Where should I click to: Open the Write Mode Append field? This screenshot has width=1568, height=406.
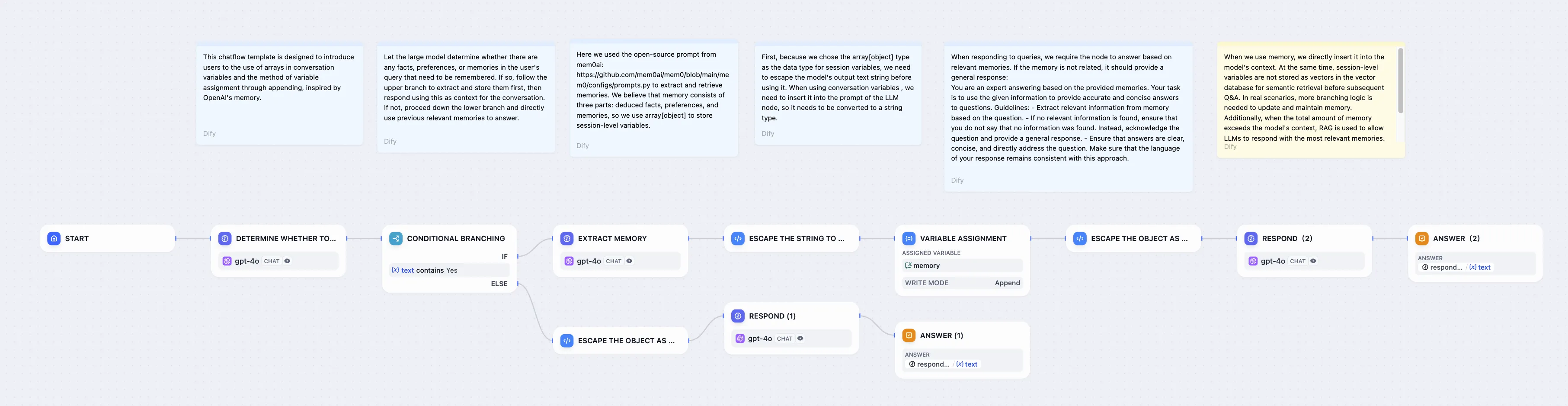(962, 283)
